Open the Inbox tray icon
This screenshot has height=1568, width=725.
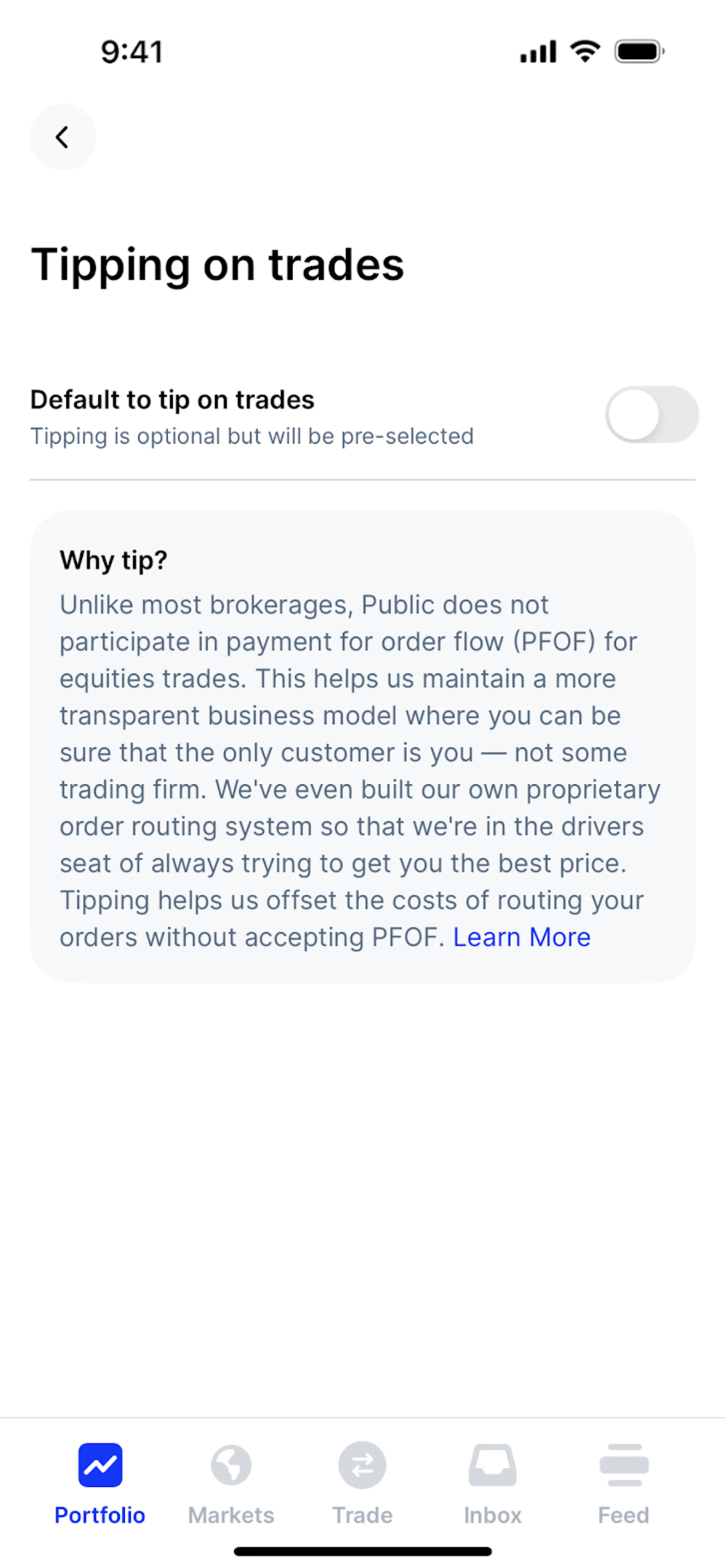point(492,1465)
